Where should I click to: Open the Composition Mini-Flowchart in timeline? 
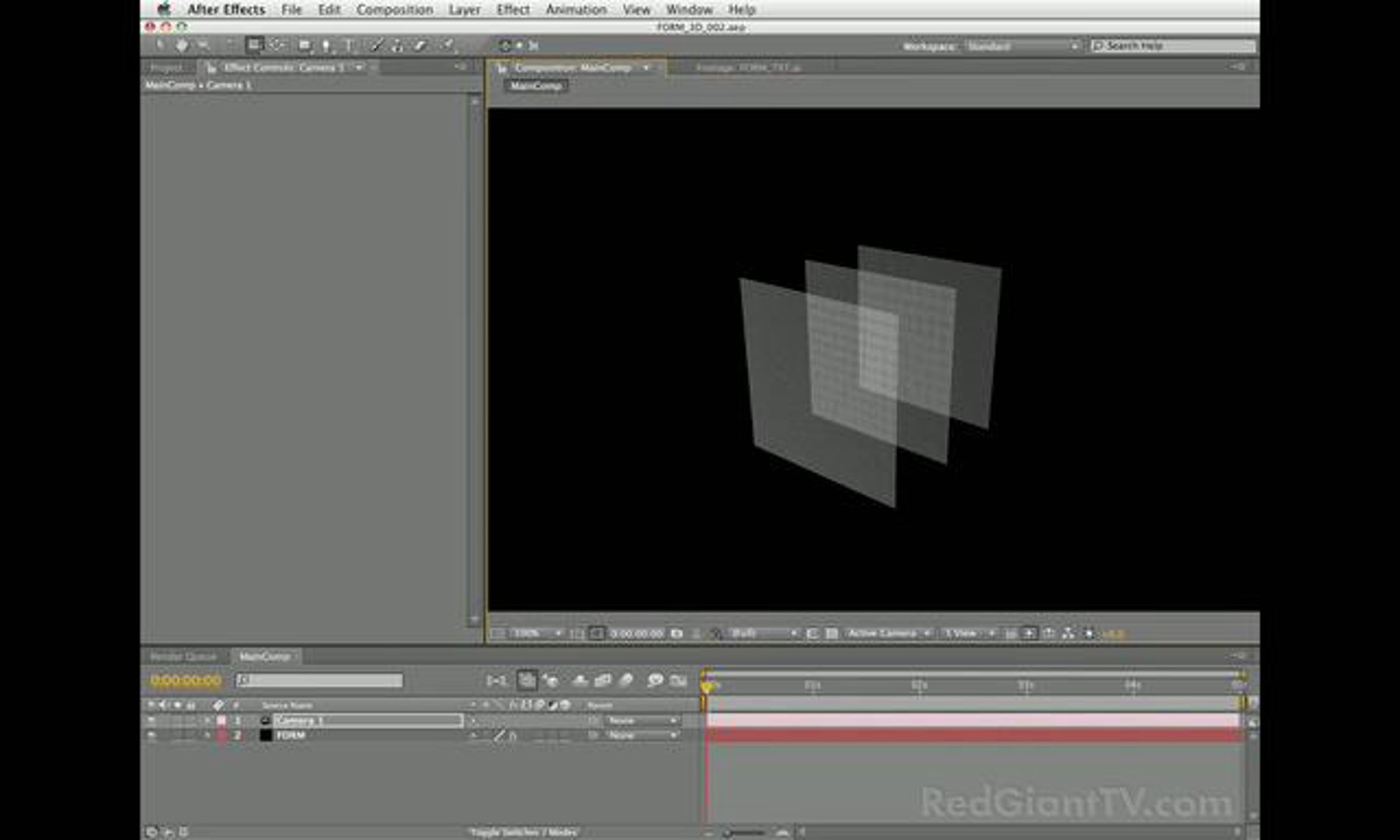click(496, 680)
